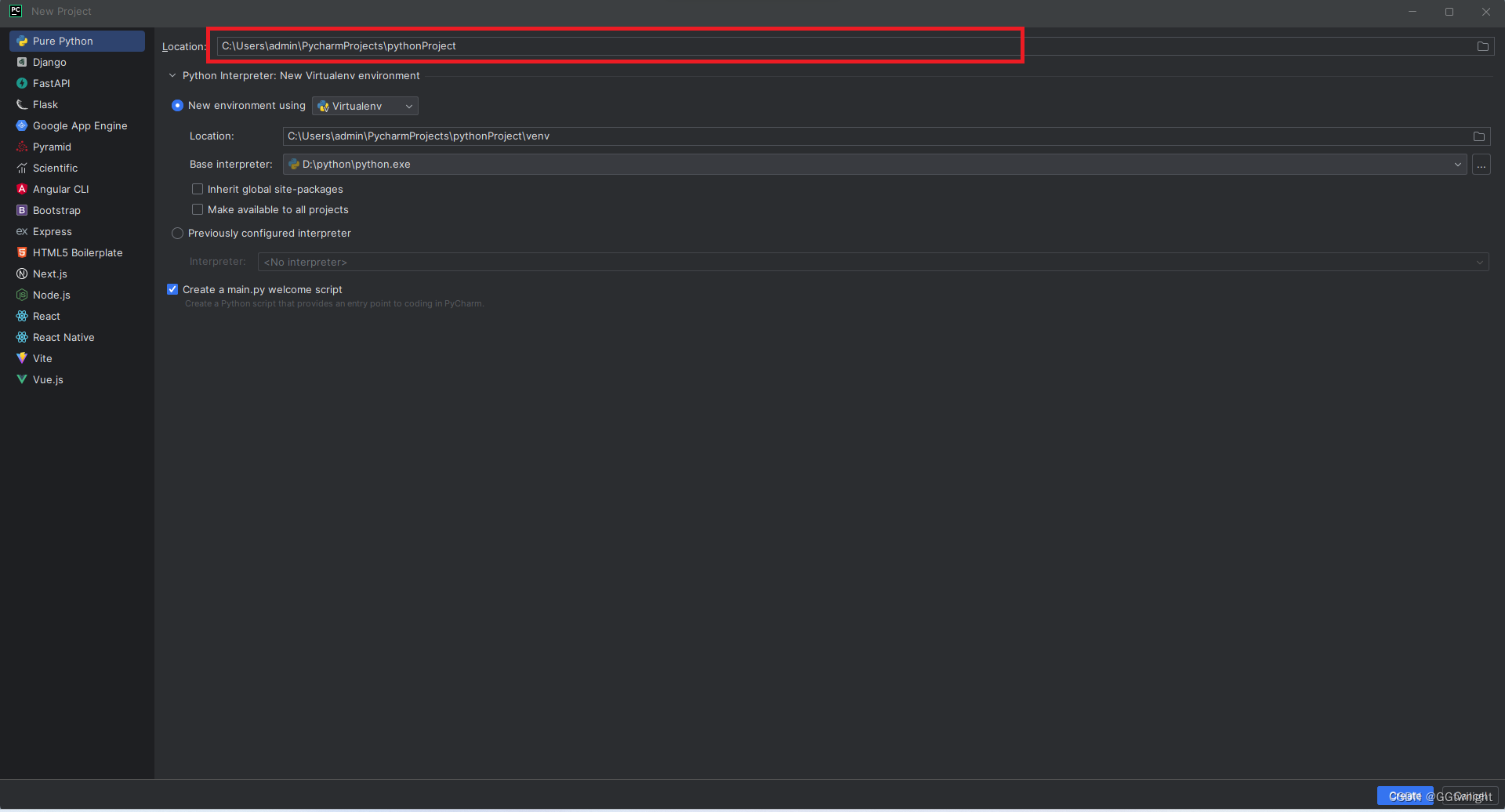
Task: Select Scientific project type
Action: coord(77,169)
